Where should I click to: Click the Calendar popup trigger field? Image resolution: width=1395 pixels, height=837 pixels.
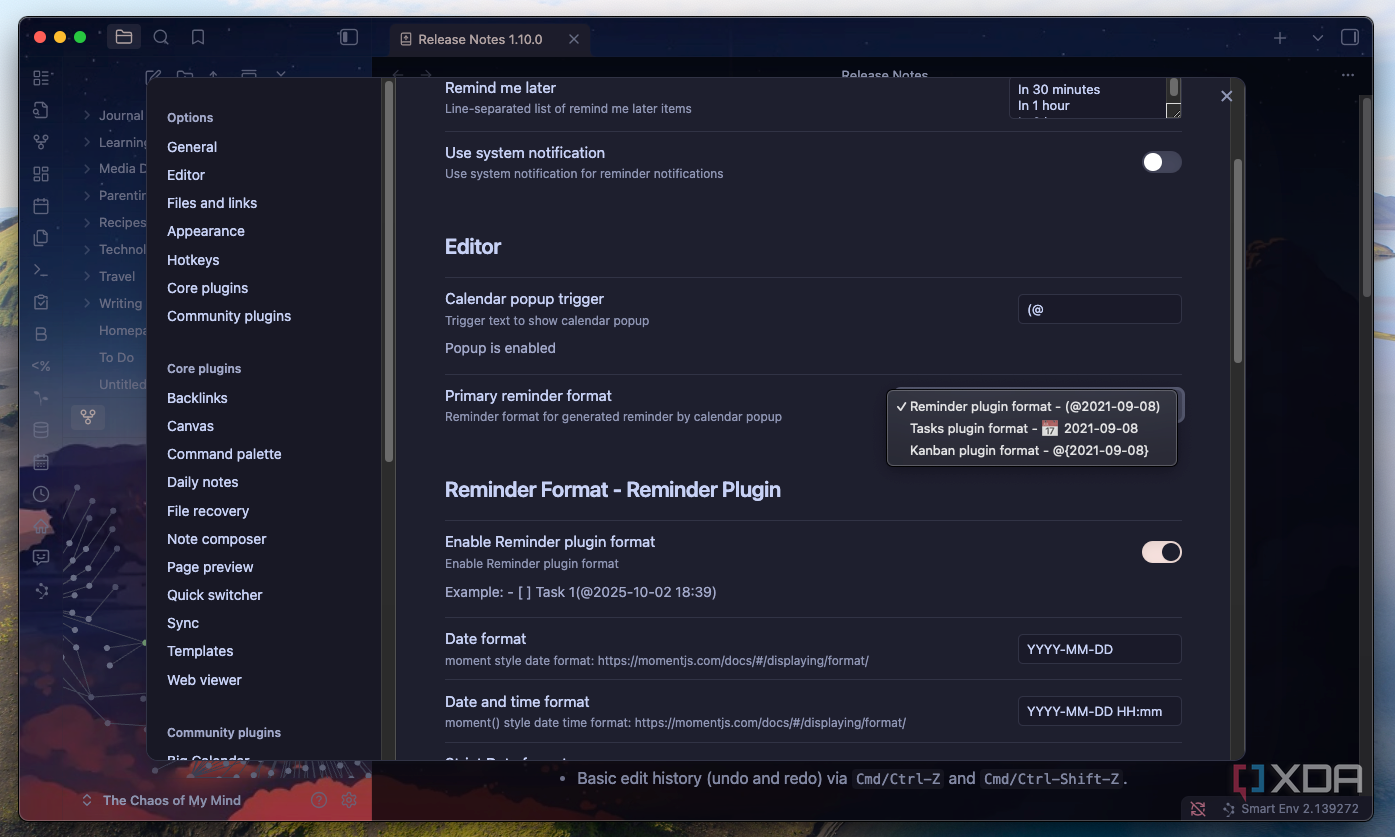click(1100, 309)
